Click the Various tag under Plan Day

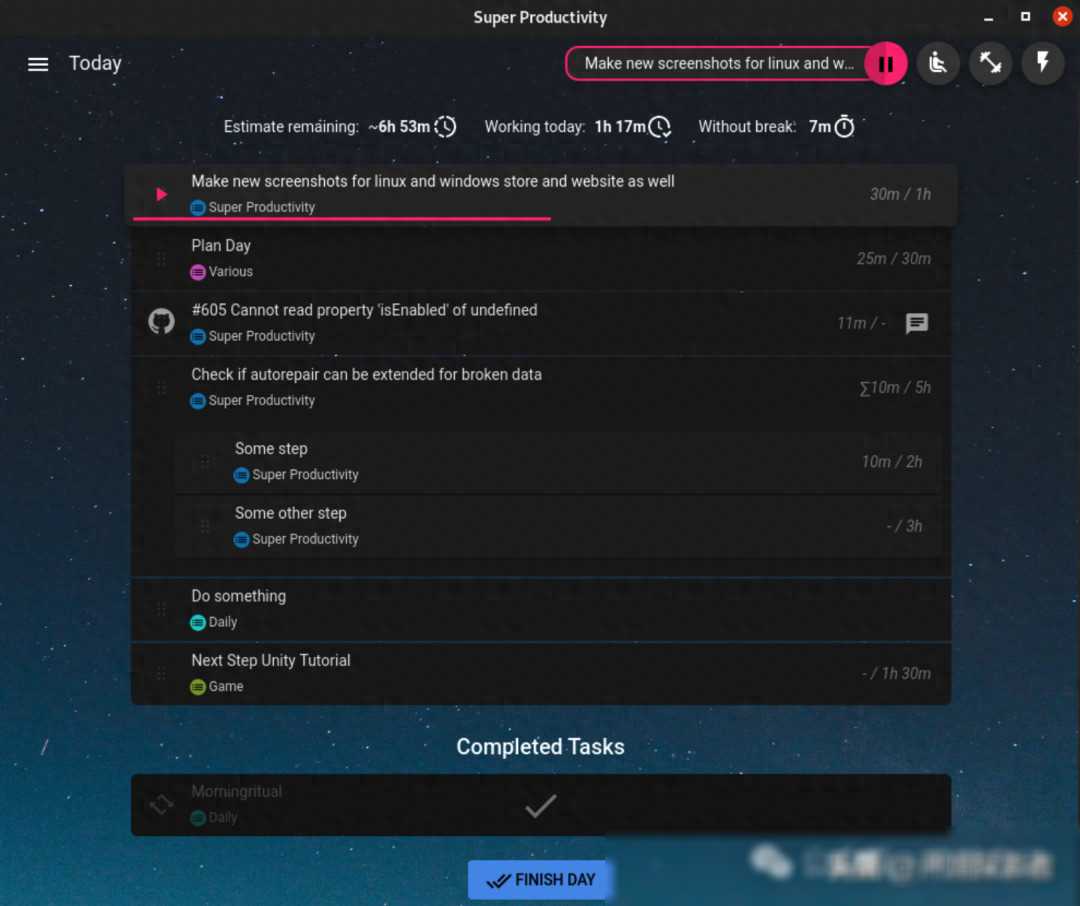[222, 271]
